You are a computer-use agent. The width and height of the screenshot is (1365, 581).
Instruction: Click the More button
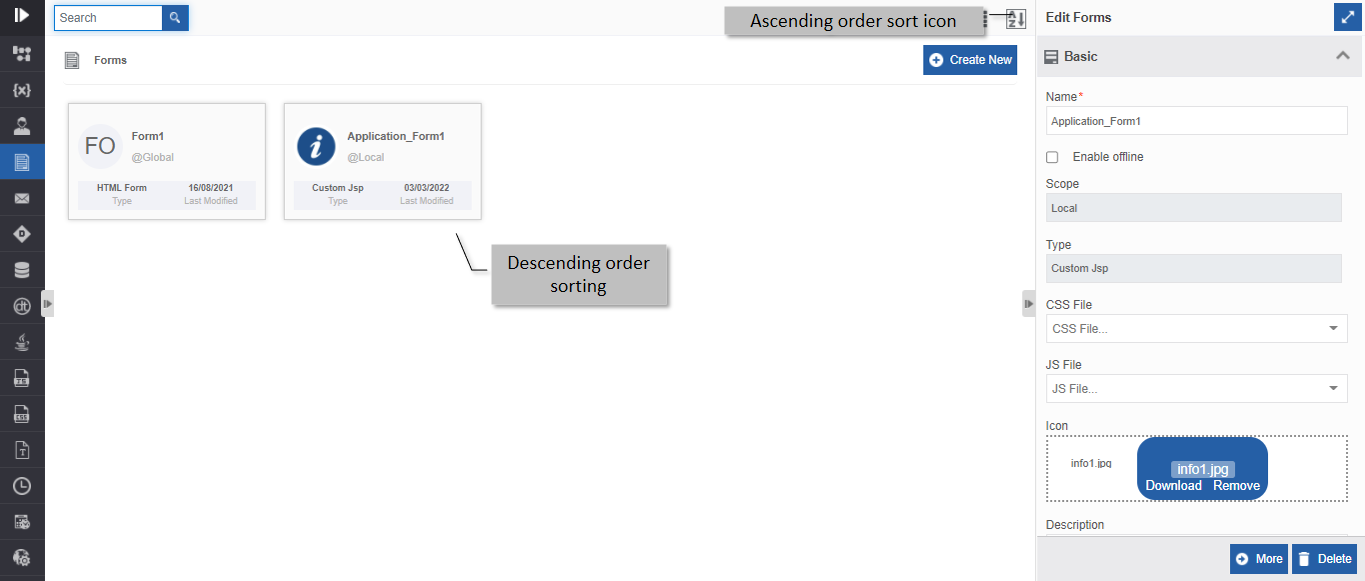point(1259,559)
